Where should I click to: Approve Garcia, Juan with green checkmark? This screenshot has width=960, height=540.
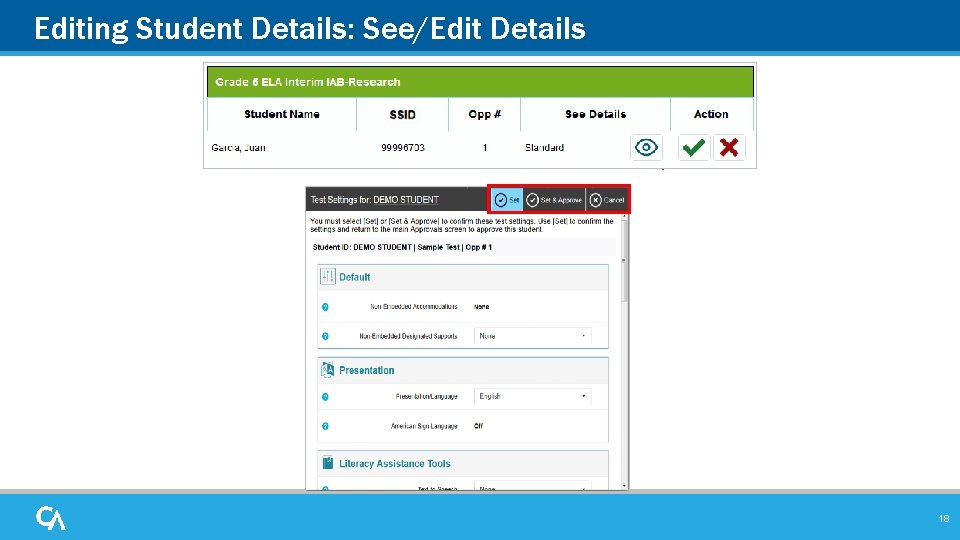click(694, 148)
